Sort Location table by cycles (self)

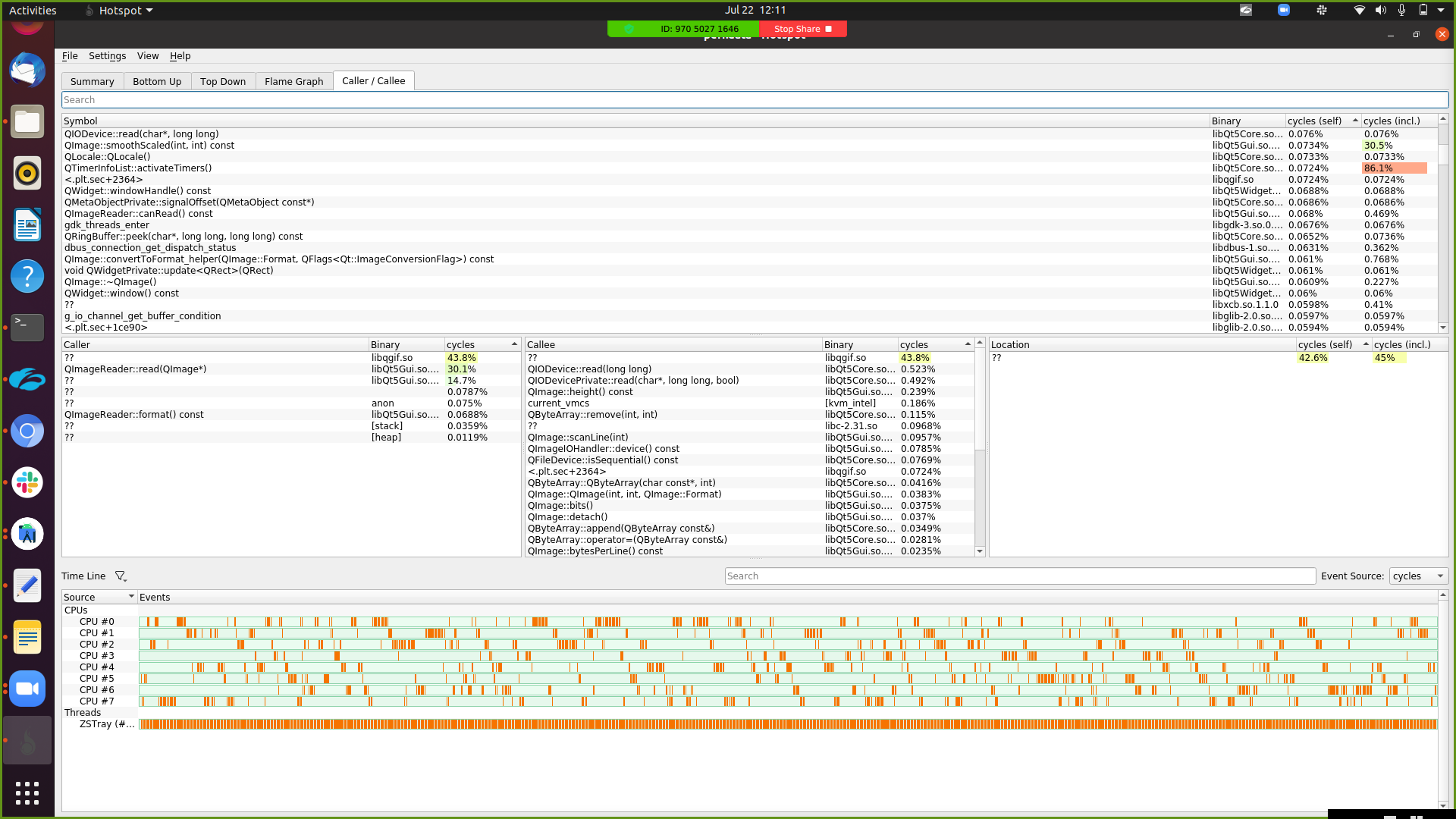click(1333, 345)
